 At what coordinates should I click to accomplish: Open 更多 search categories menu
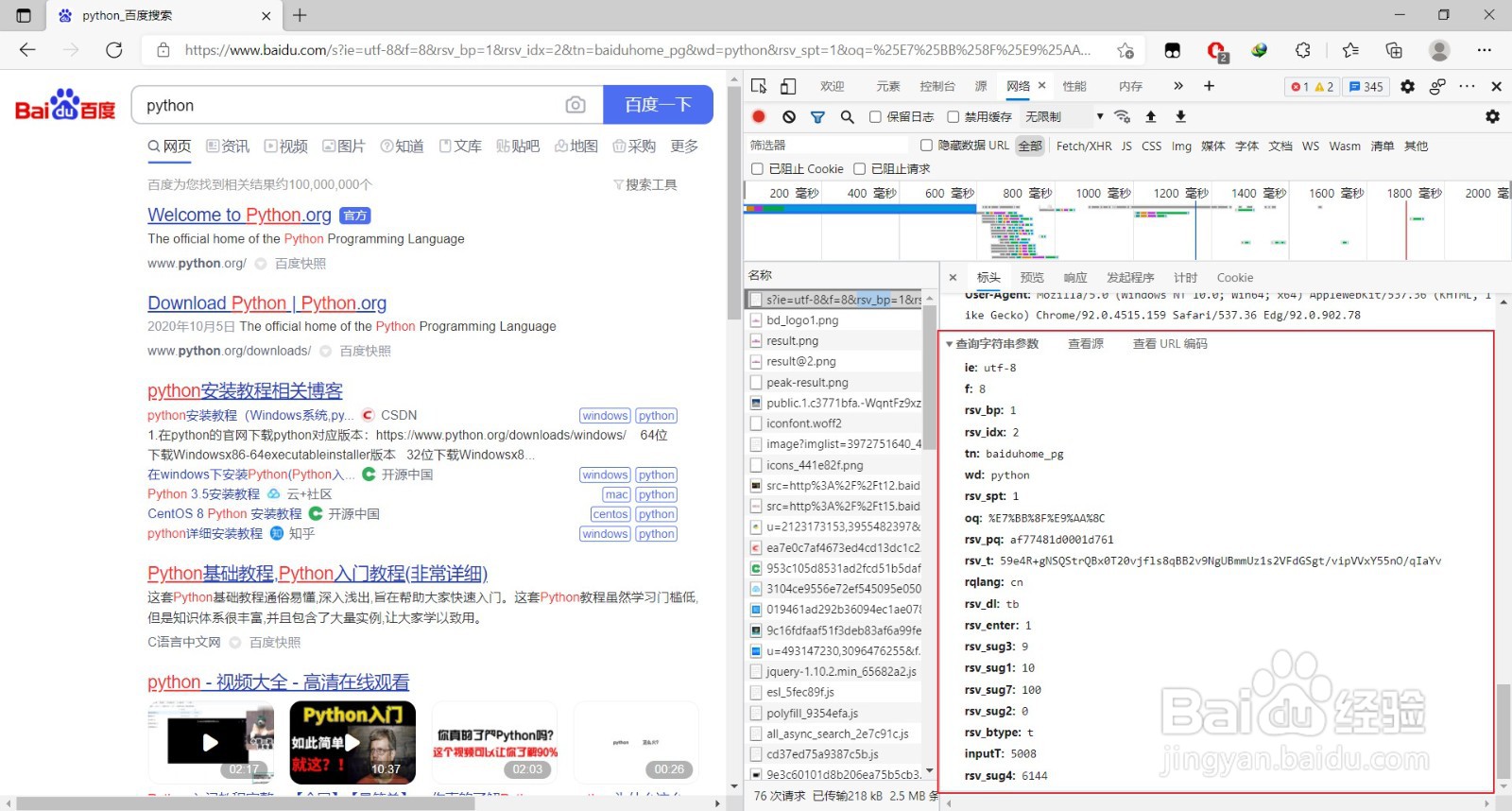click(684, 146)
